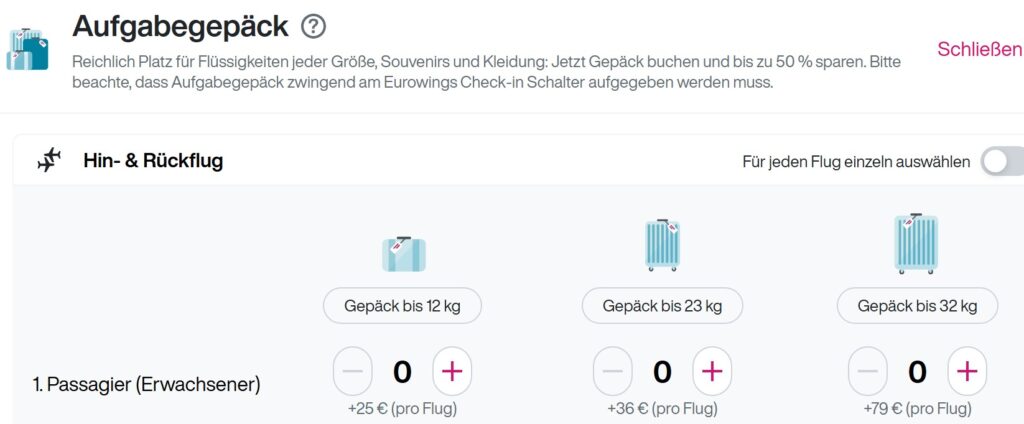Click the Gepäck bis 32 kg pill
Image resolution: width=1024 pixels, height=424 pixels.
click(918, 306)
